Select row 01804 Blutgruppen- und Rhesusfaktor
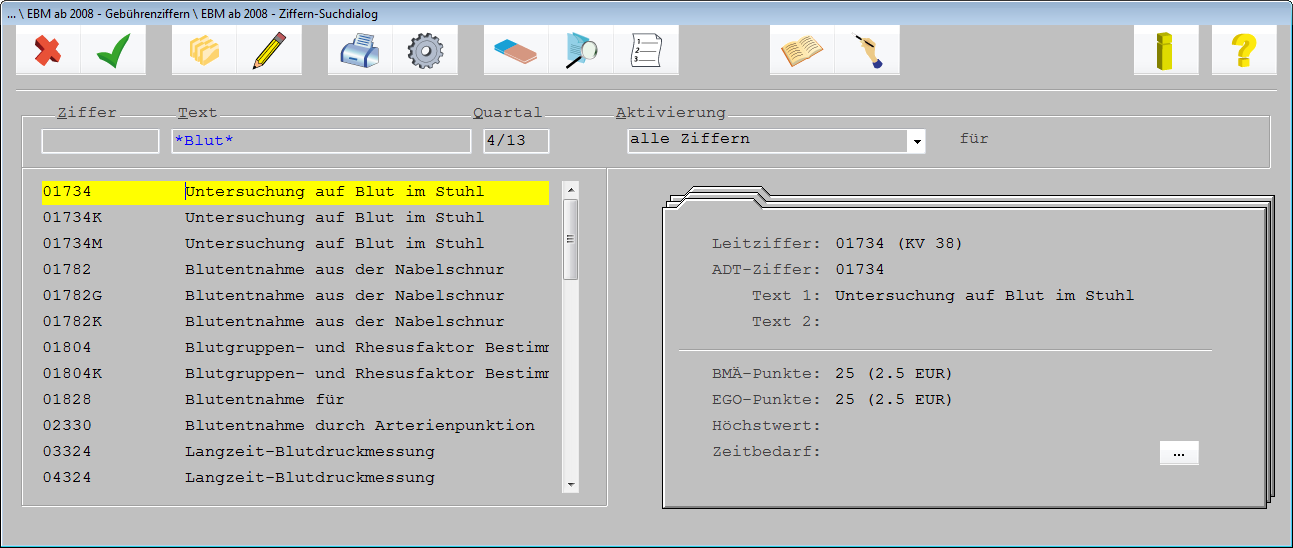 click(295, 348)
